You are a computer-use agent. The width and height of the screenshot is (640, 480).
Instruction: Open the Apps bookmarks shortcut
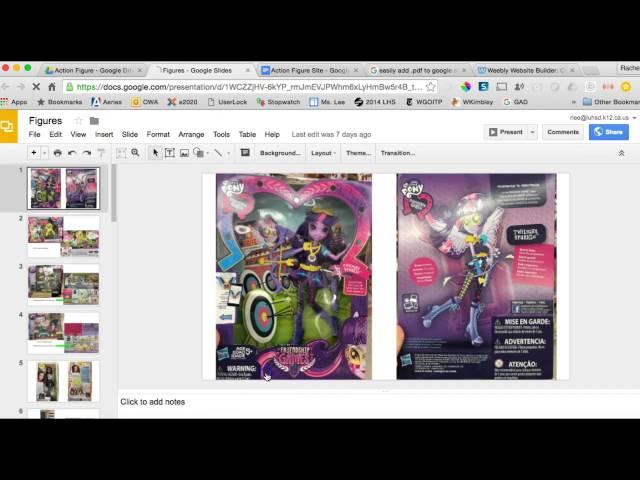click(14, 102)
